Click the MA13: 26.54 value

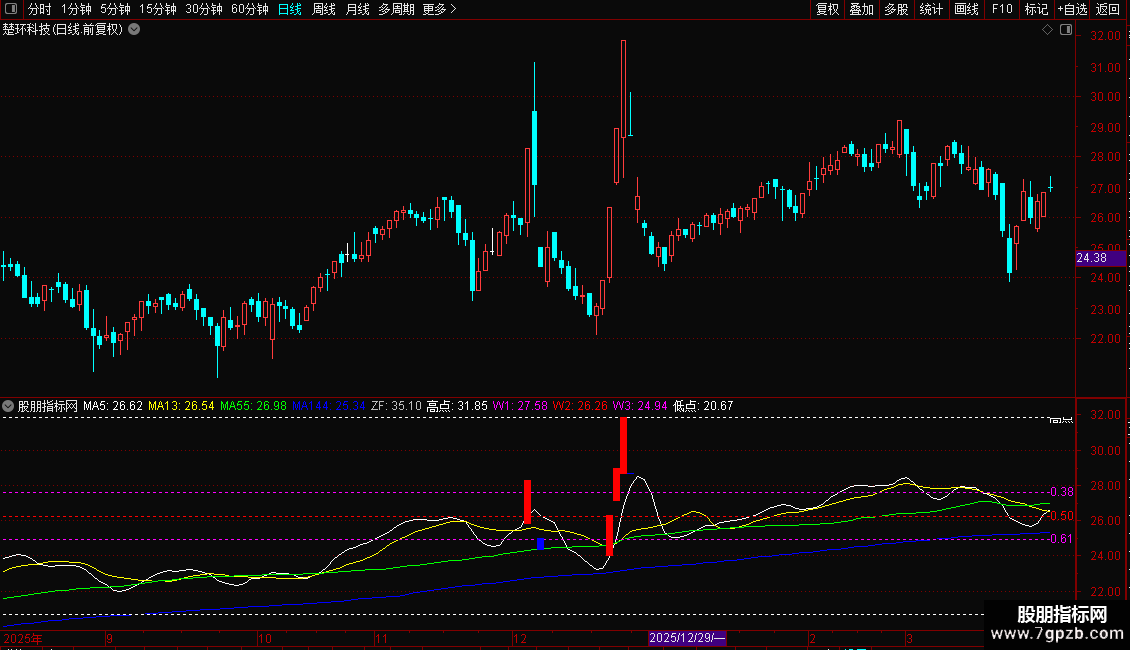click(181, 406)
